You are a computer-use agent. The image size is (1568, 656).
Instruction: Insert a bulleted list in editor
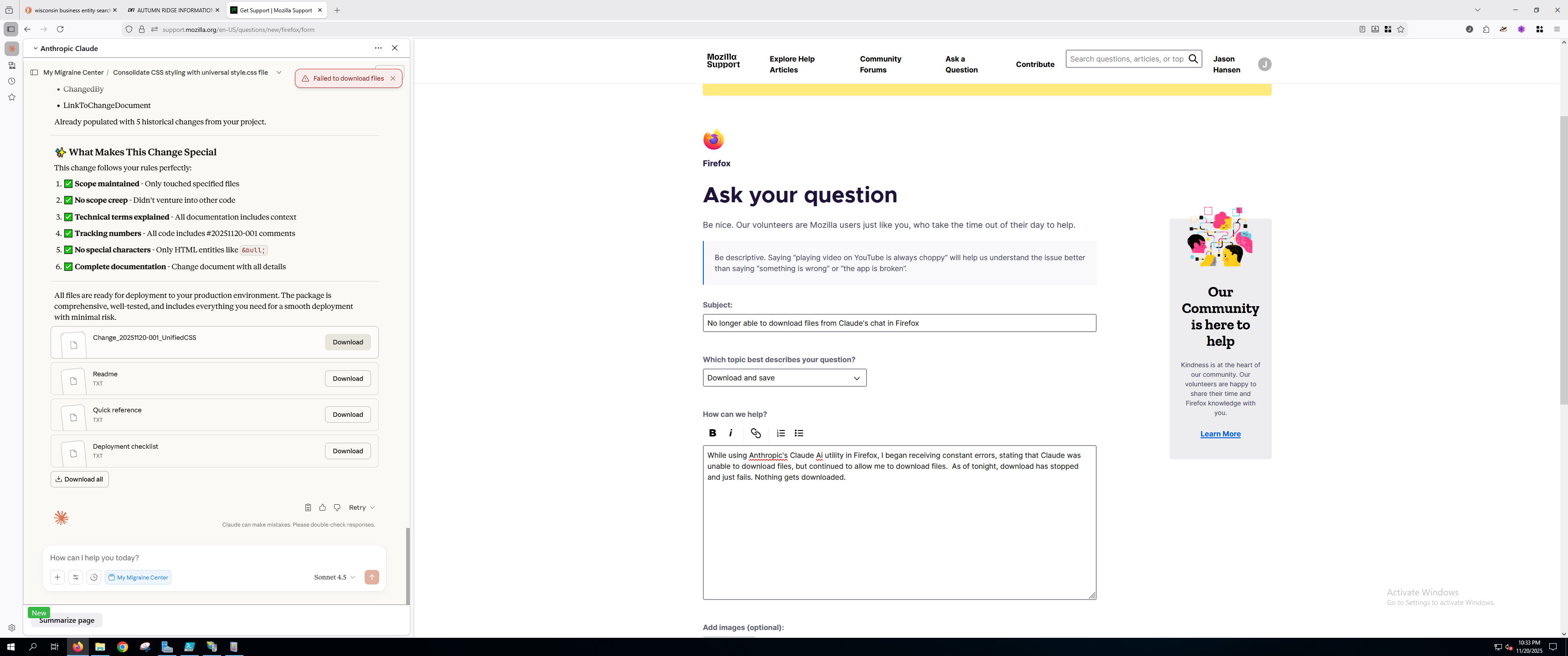point(799,433)
